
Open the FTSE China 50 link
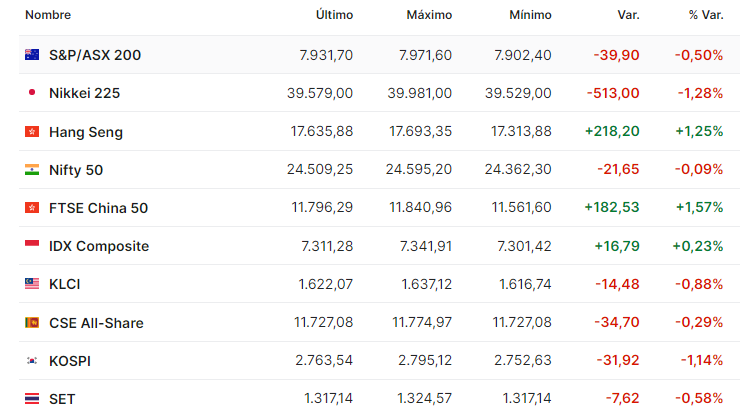tap(99, 208)
